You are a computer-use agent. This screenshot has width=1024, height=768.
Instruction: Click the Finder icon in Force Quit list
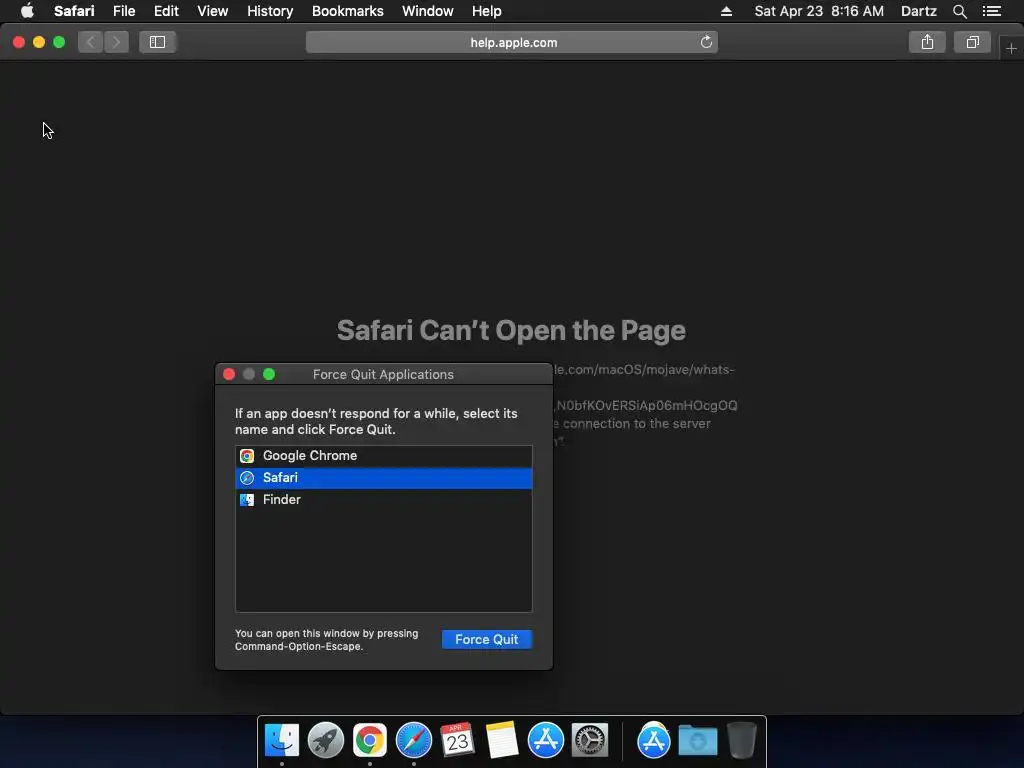247,500
